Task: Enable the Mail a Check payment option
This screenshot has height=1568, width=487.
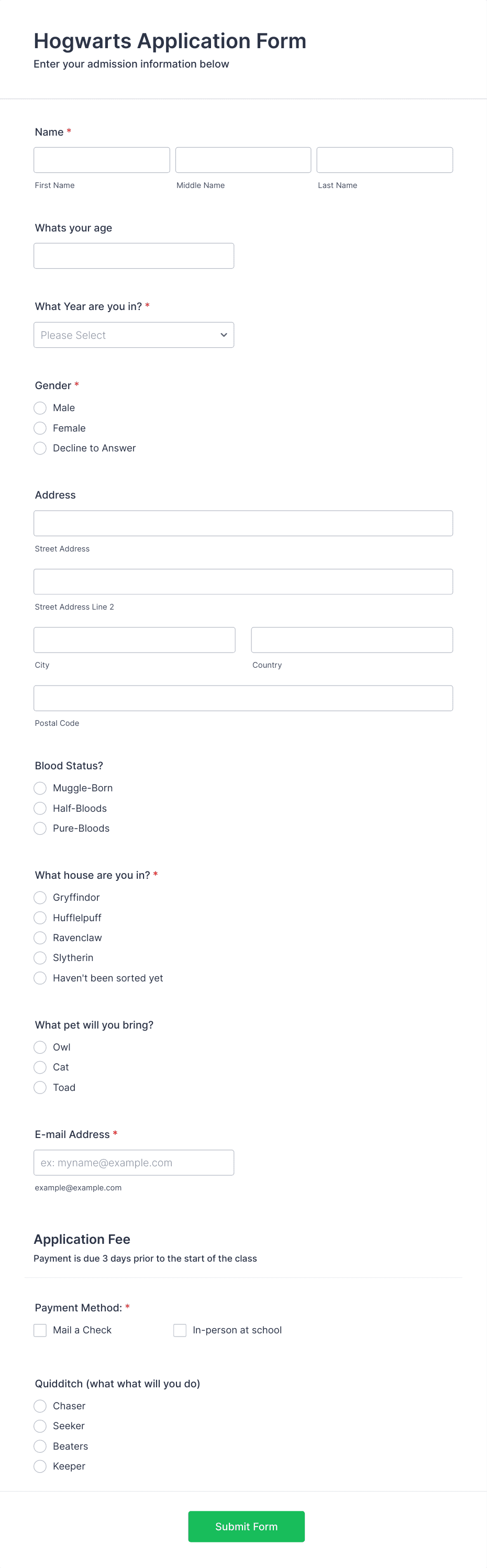Action: tap(40, 1330)
